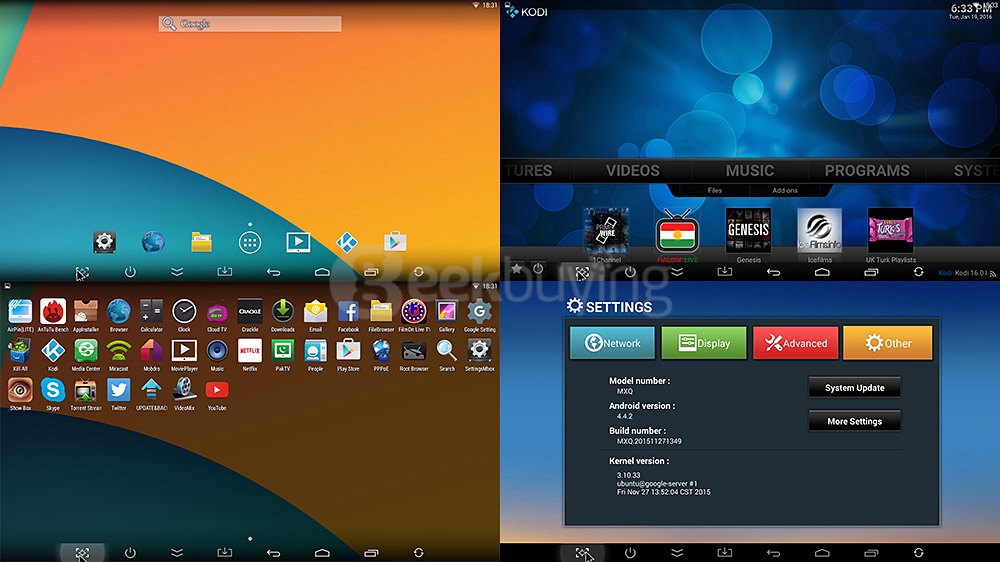Open the app drawer from home dock
This screenshot has height=562, width=1000.
coord(250,242)
